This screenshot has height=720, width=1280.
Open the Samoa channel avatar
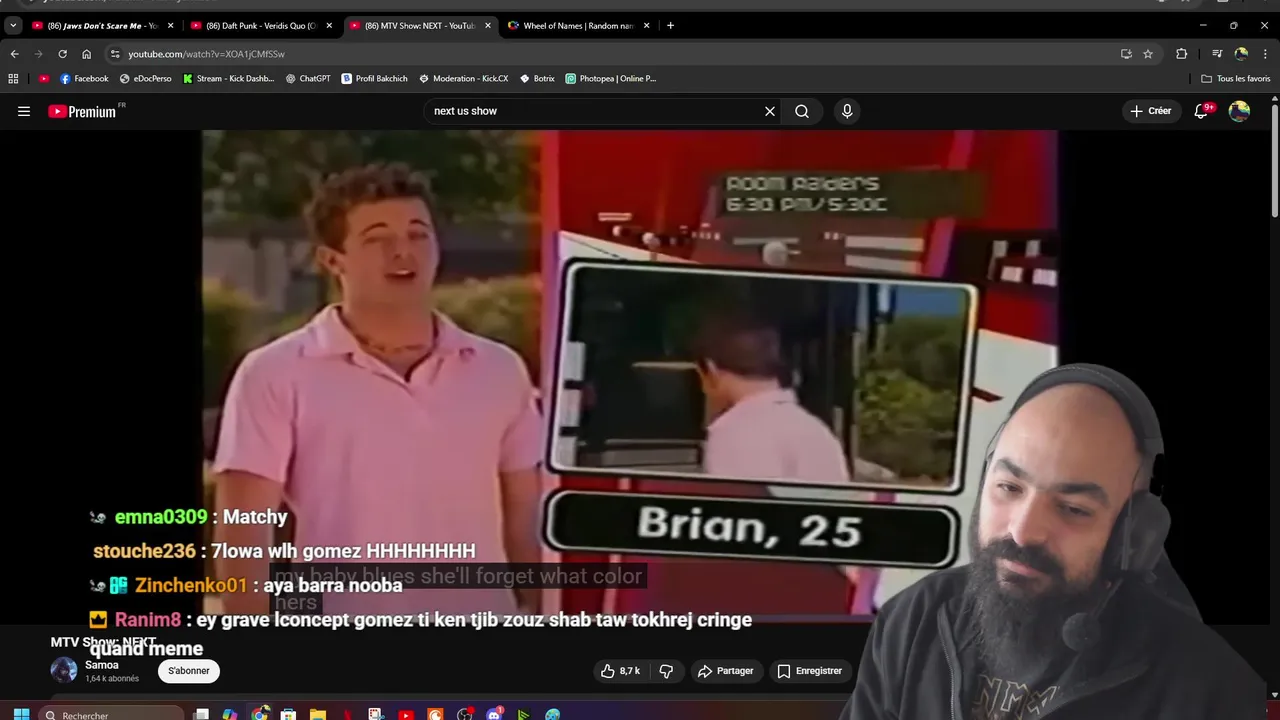64,670
